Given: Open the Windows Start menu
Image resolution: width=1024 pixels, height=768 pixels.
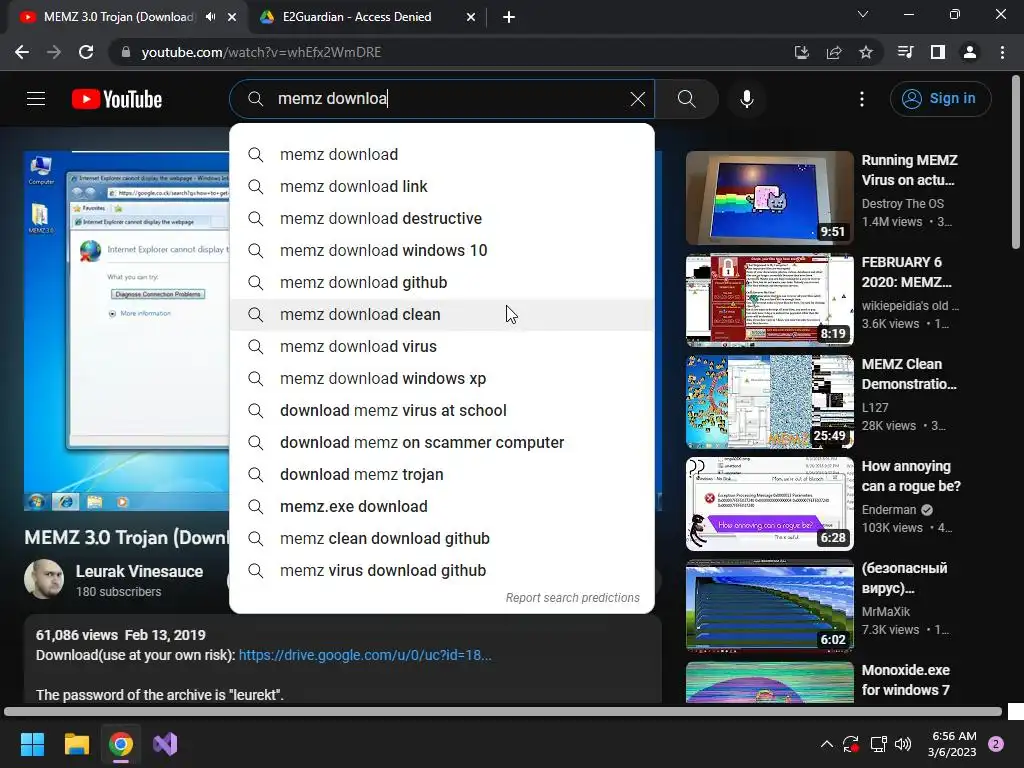Looking at the screenshot, I should pos(32,744).
